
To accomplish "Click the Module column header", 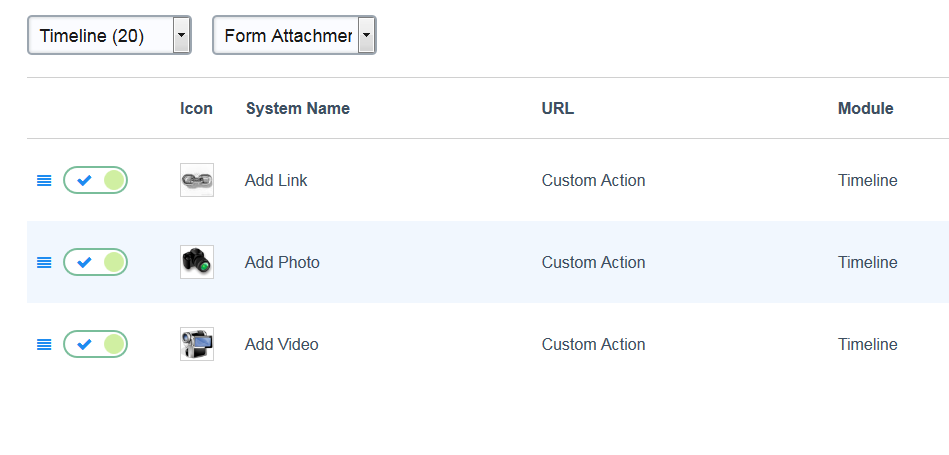I will tap(865, 108).
